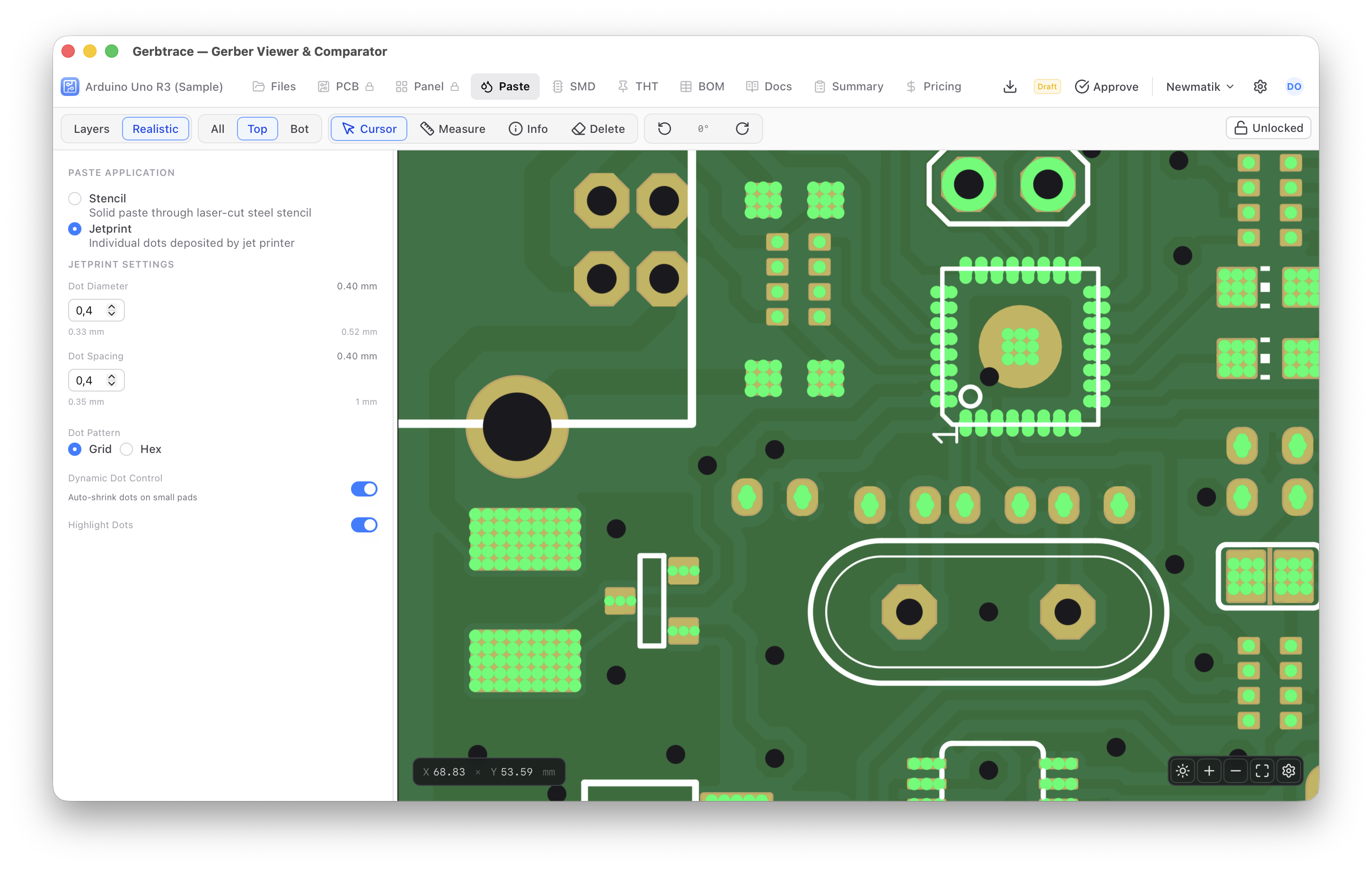
Task: Activate the Cursor tool
Action: (369, 129)
